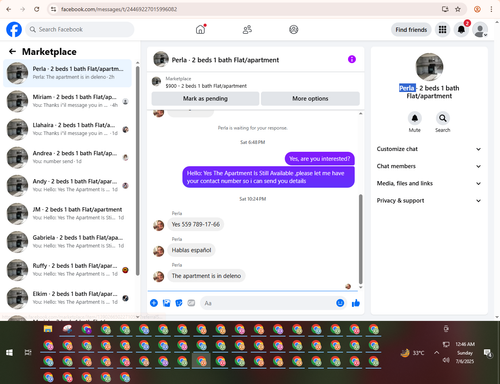Open the notifications bell with red badge

click(x=461, y=30)
